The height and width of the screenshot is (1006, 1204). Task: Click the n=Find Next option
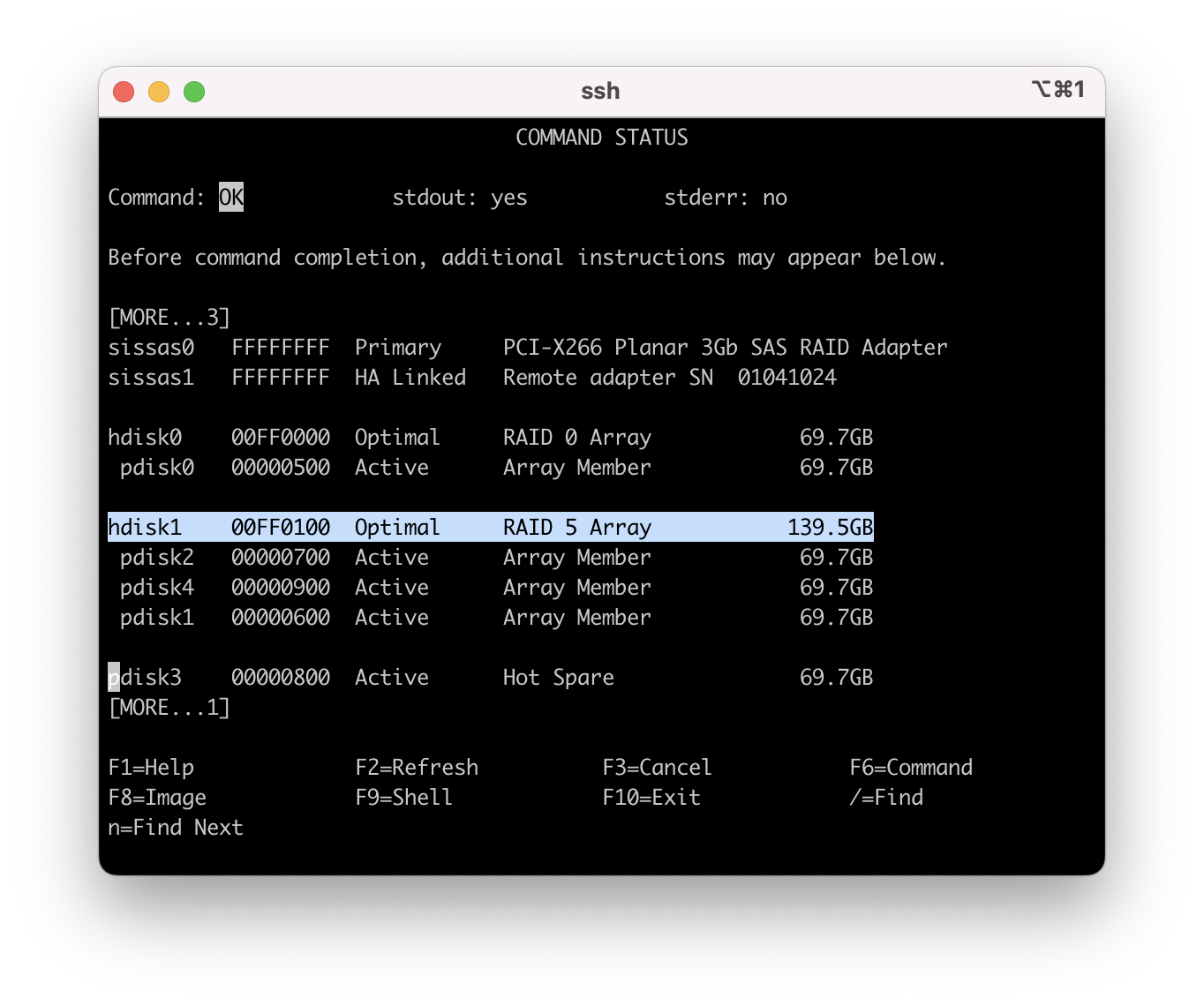176,828
